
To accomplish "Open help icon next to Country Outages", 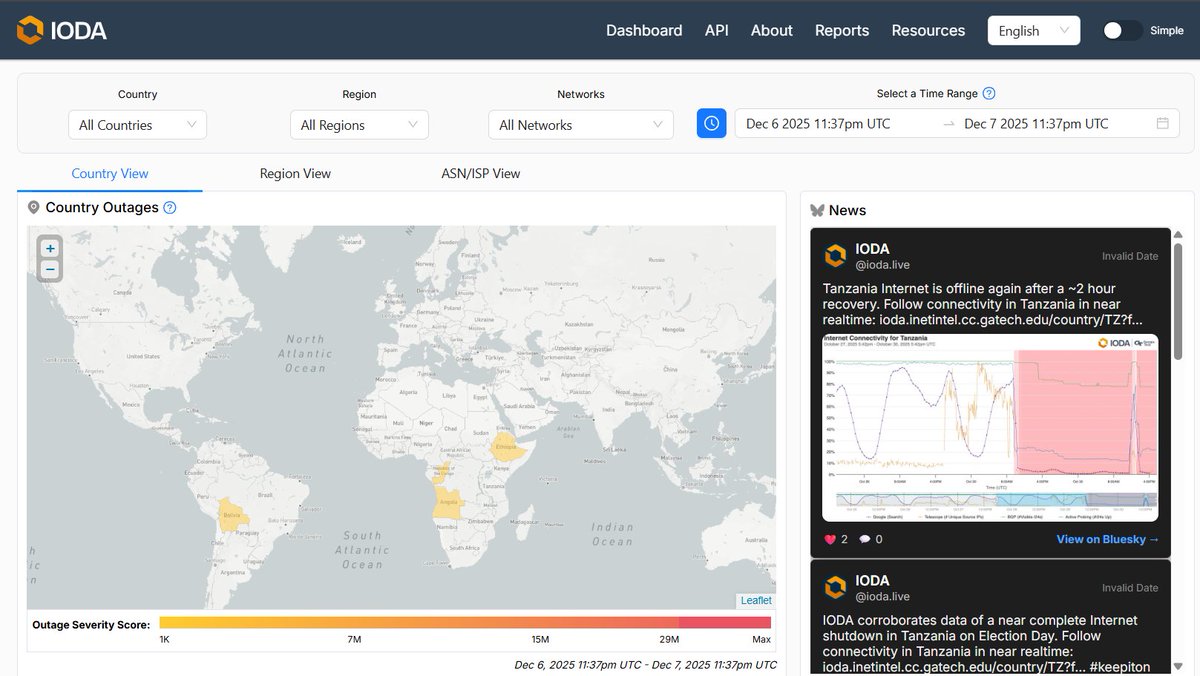I will [170, 208].
